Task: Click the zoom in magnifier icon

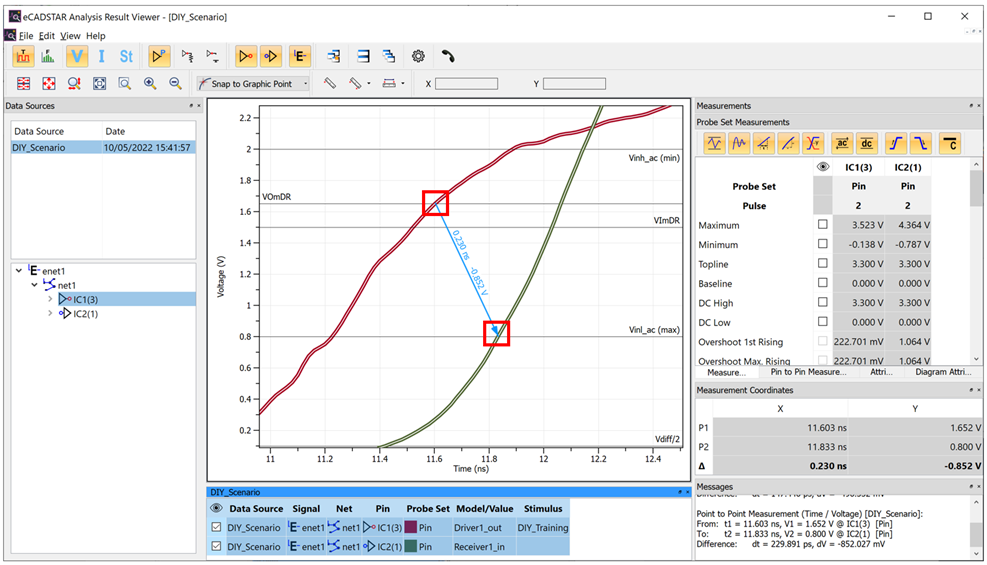Action: 150,83
